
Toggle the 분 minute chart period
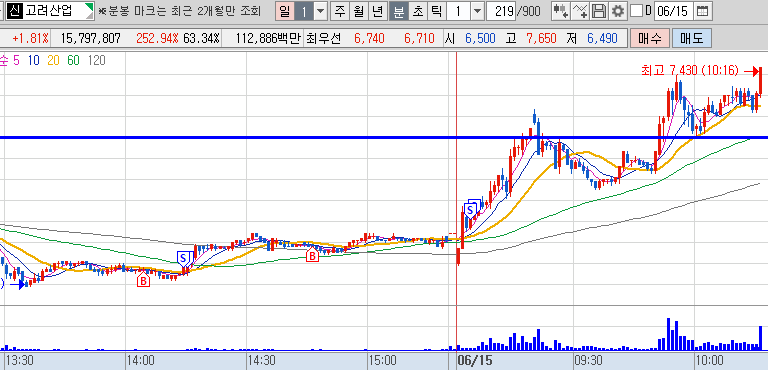[x=399, y=11]
